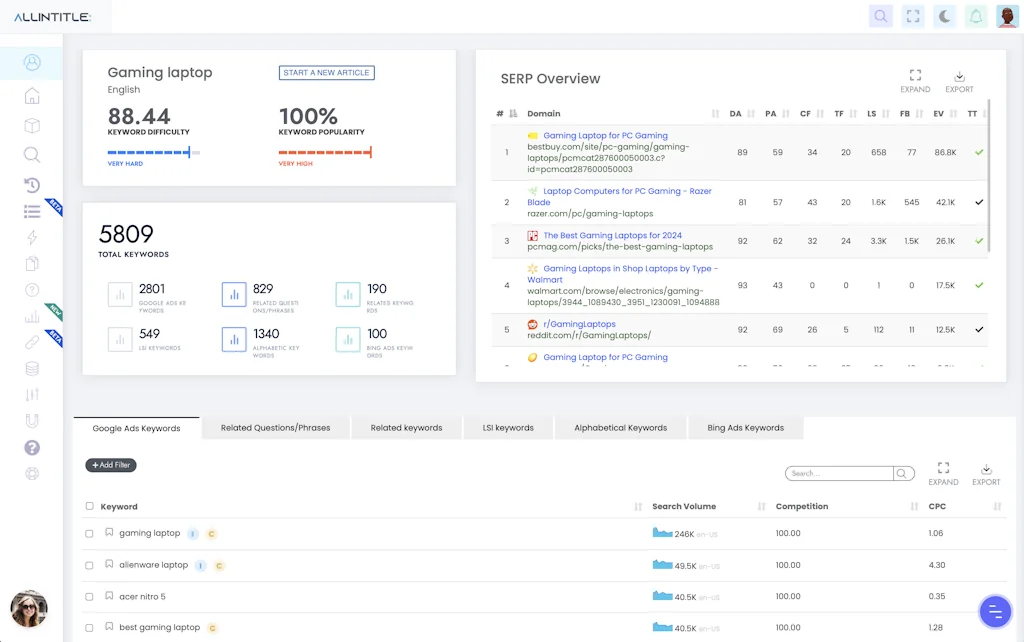Open the history clock icon in sidebar
The image size is (1024, 642).
tap(32, 184)
